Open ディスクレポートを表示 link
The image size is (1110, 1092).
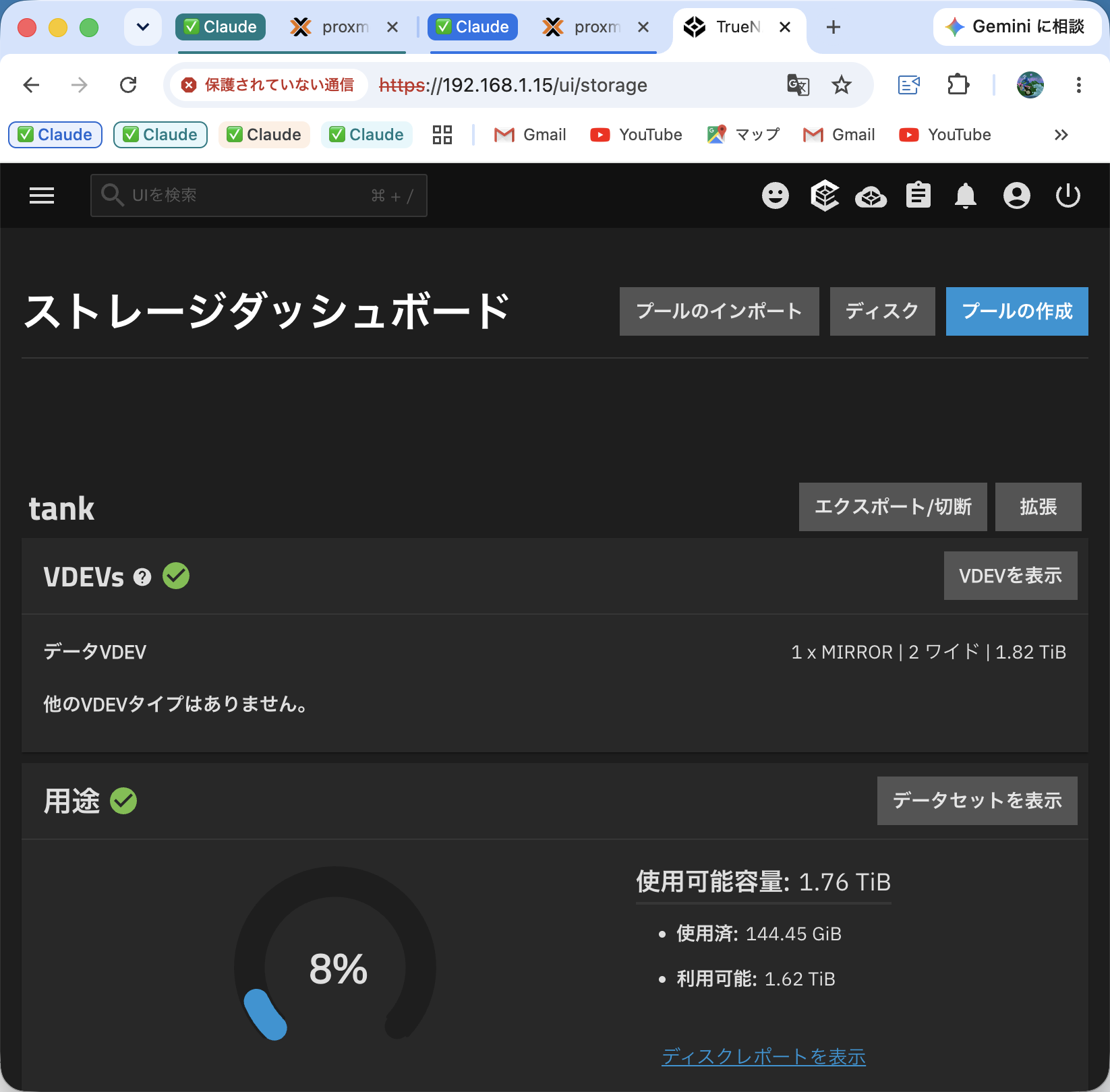click(x=764, y=1056)
